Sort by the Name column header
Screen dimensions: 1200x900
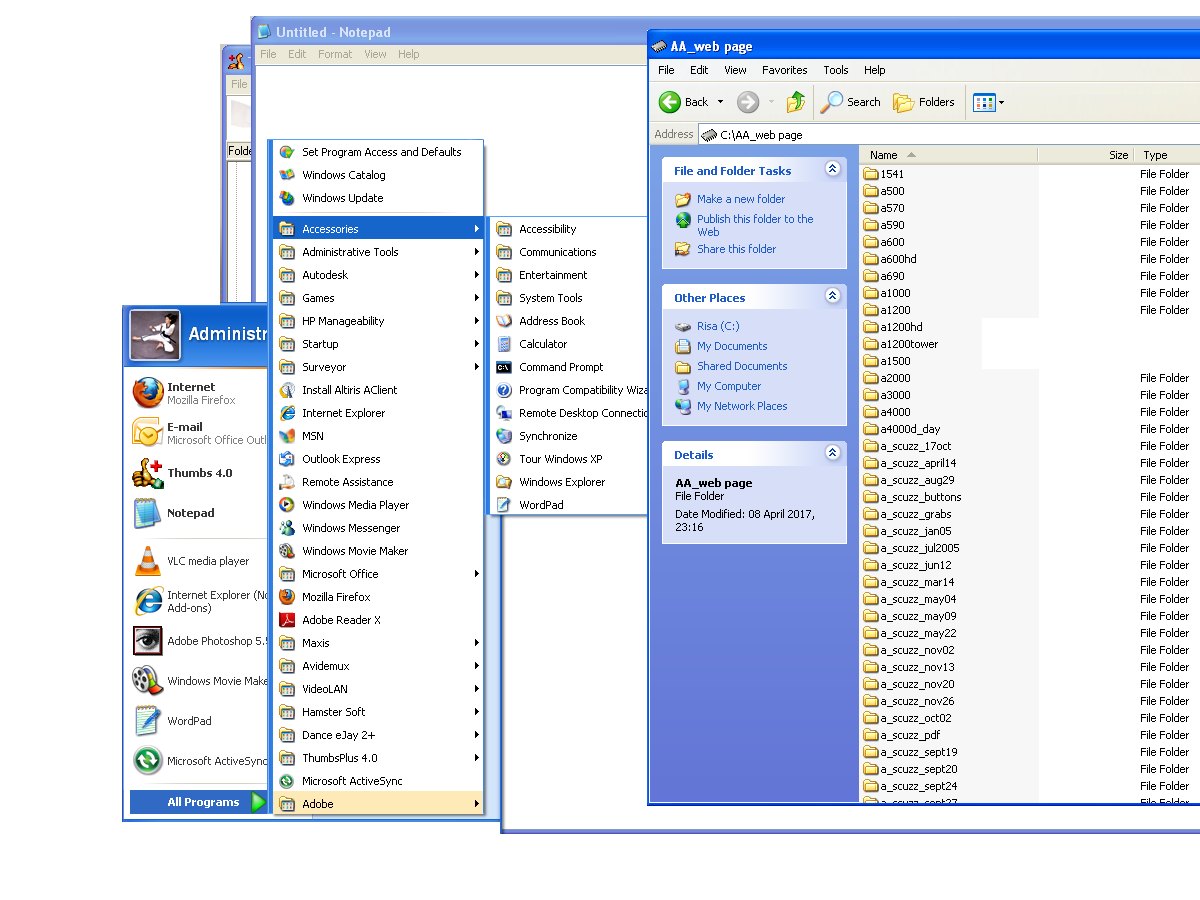click(949, 155)
